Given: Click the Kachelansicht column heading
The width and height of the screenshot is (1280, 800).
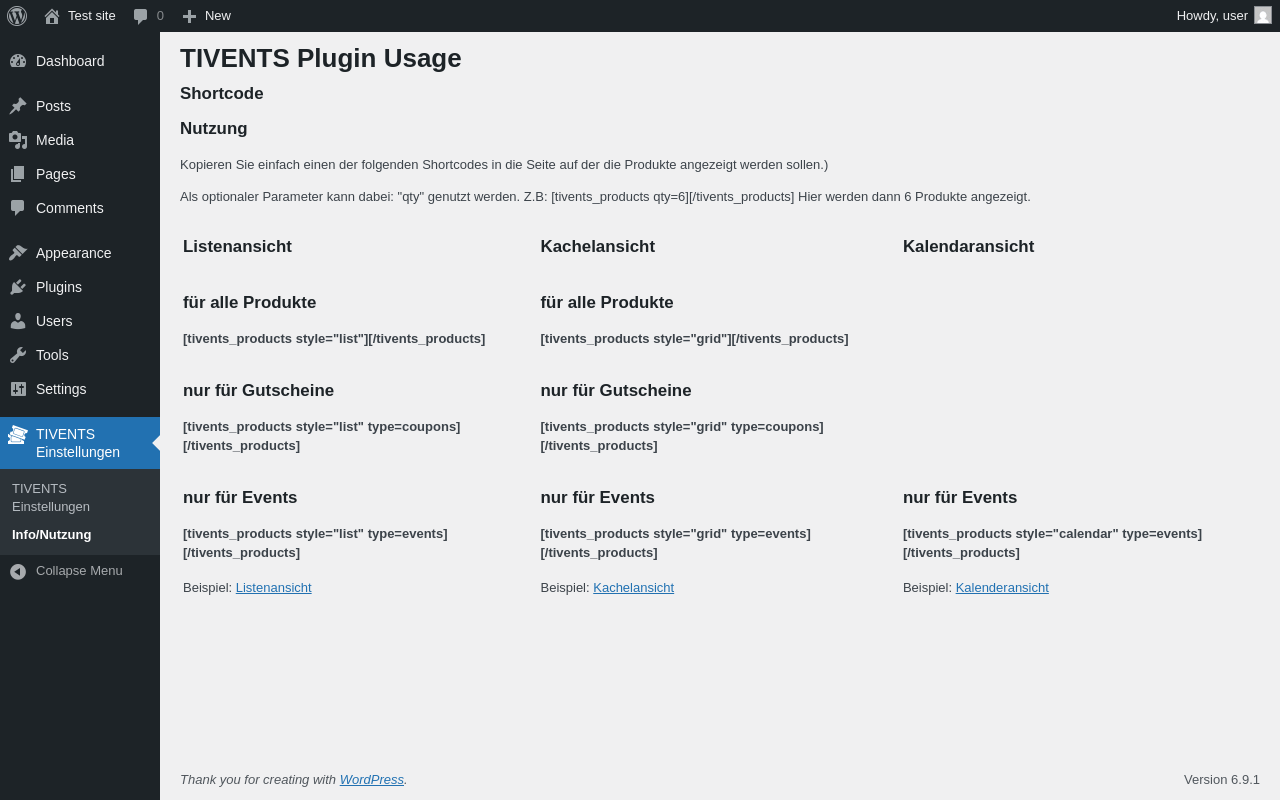Looking at the screenshot, I should click(x=598, y=247).
